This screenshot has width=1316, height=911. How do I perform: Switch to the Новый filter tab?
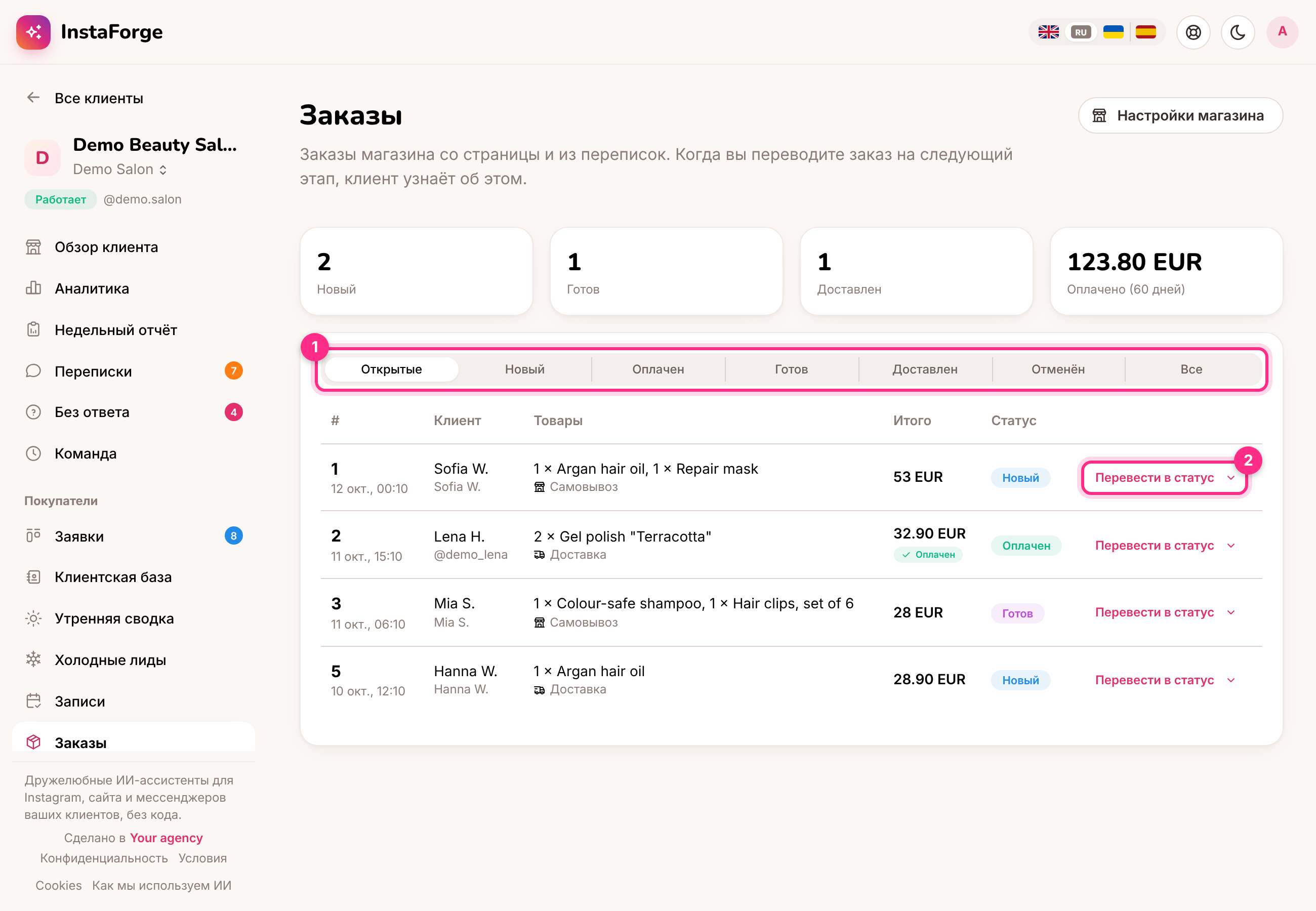coord(524,369)
